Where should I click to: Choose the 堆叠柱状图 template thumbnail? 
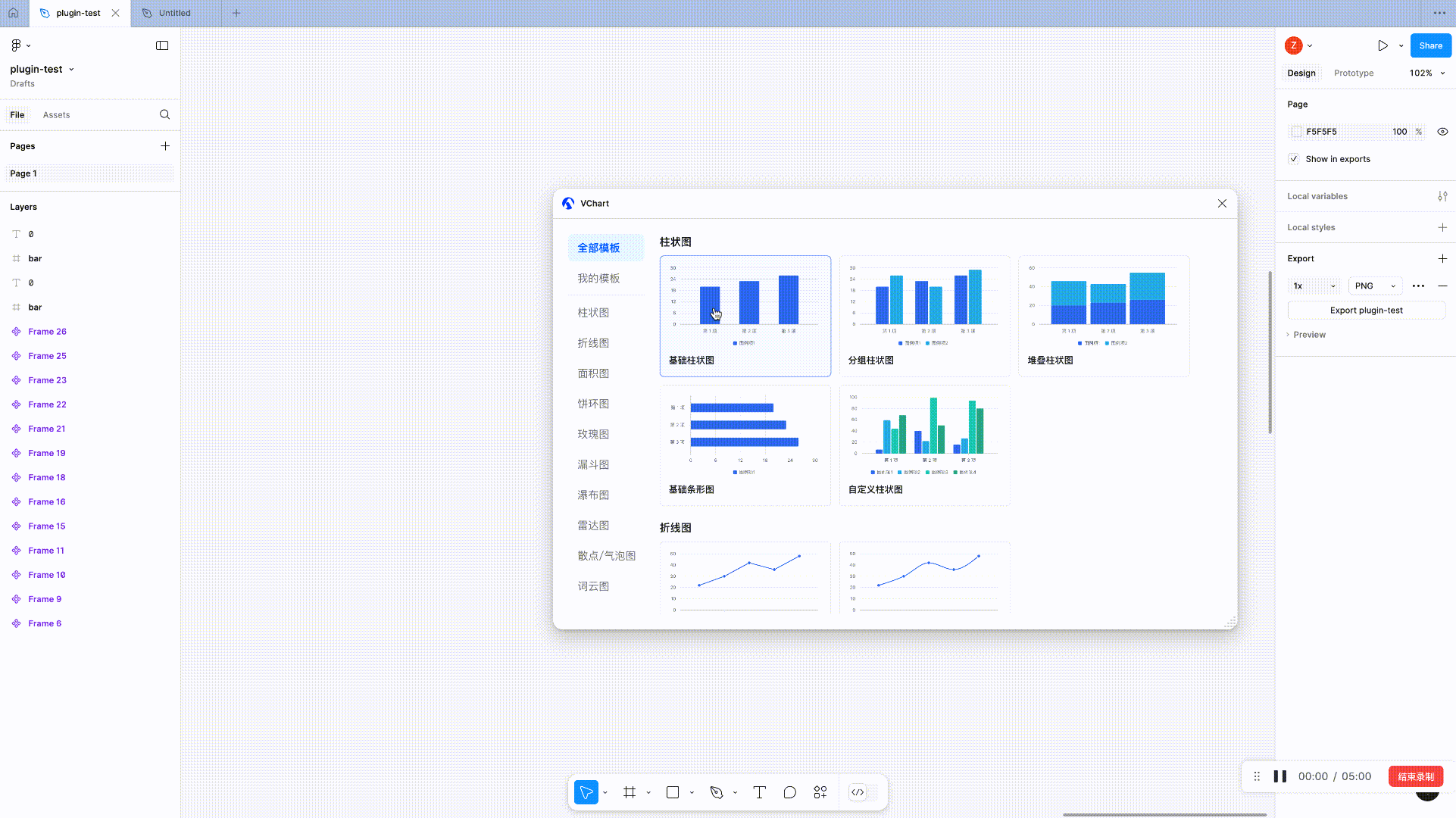(1104, 316)
